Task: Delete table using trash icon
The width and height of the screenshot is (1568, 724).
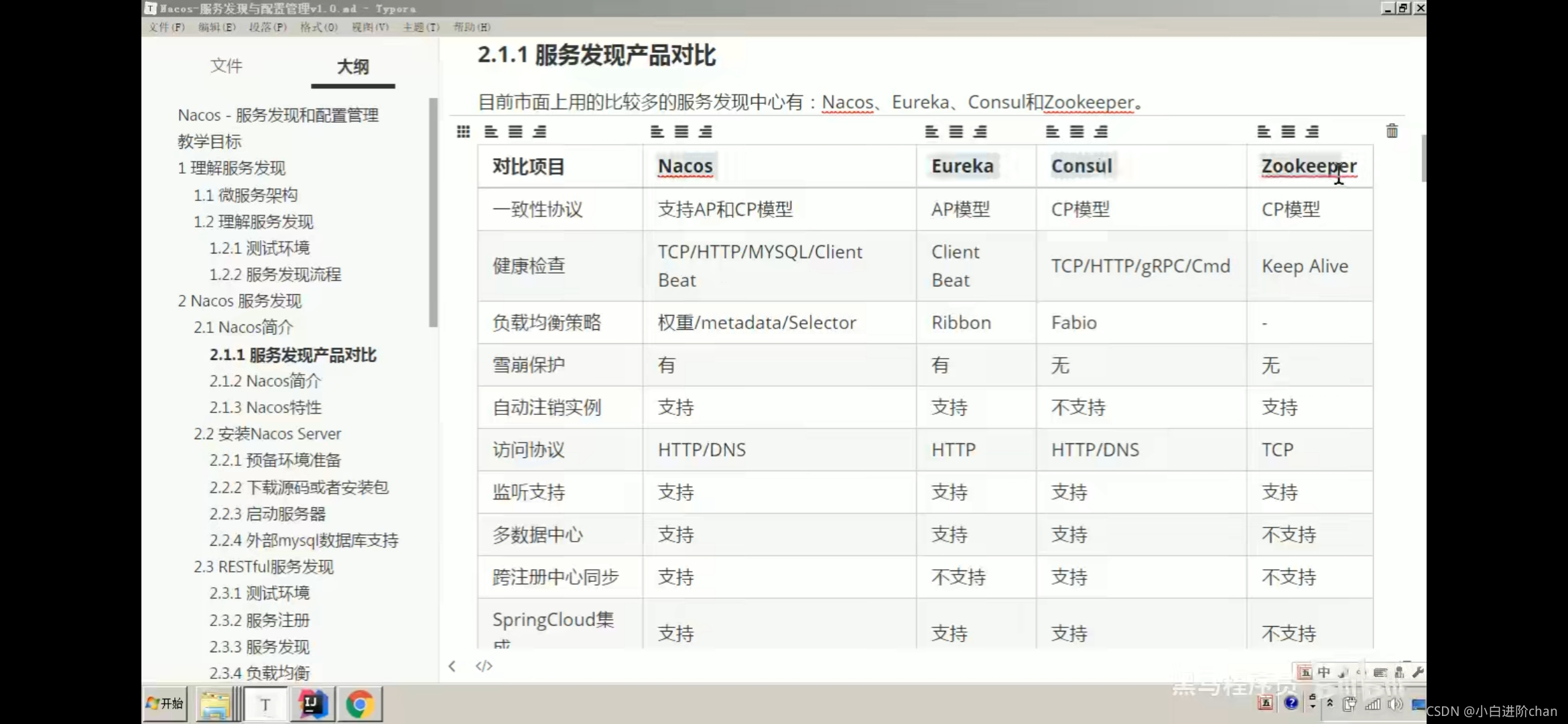Action: coord(1392,131)
